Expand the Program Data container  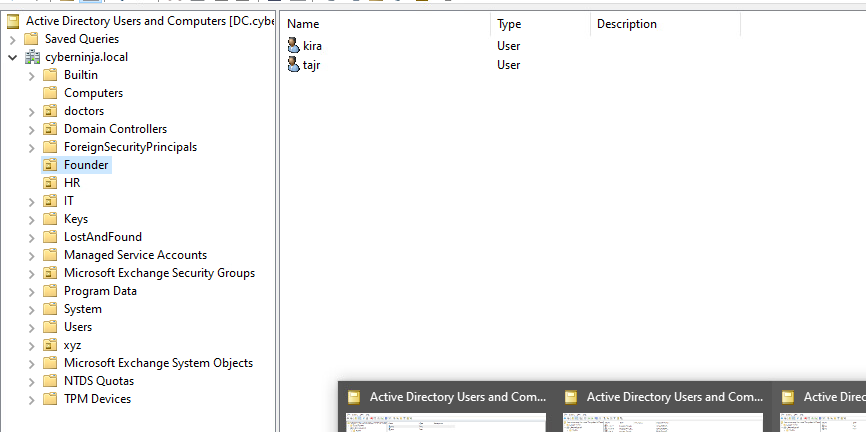[x=31, y=291]
